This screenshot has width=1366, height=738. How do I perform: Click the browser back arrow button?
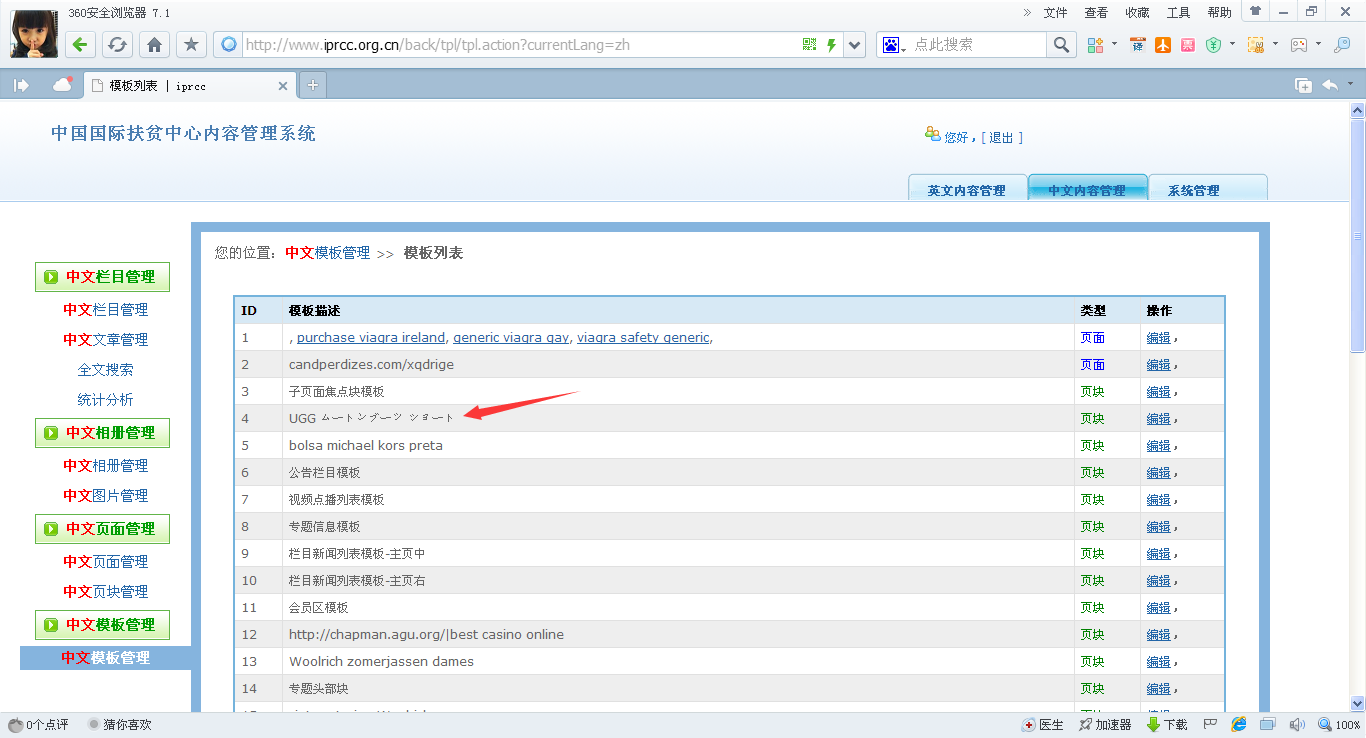tap(80, 45)
